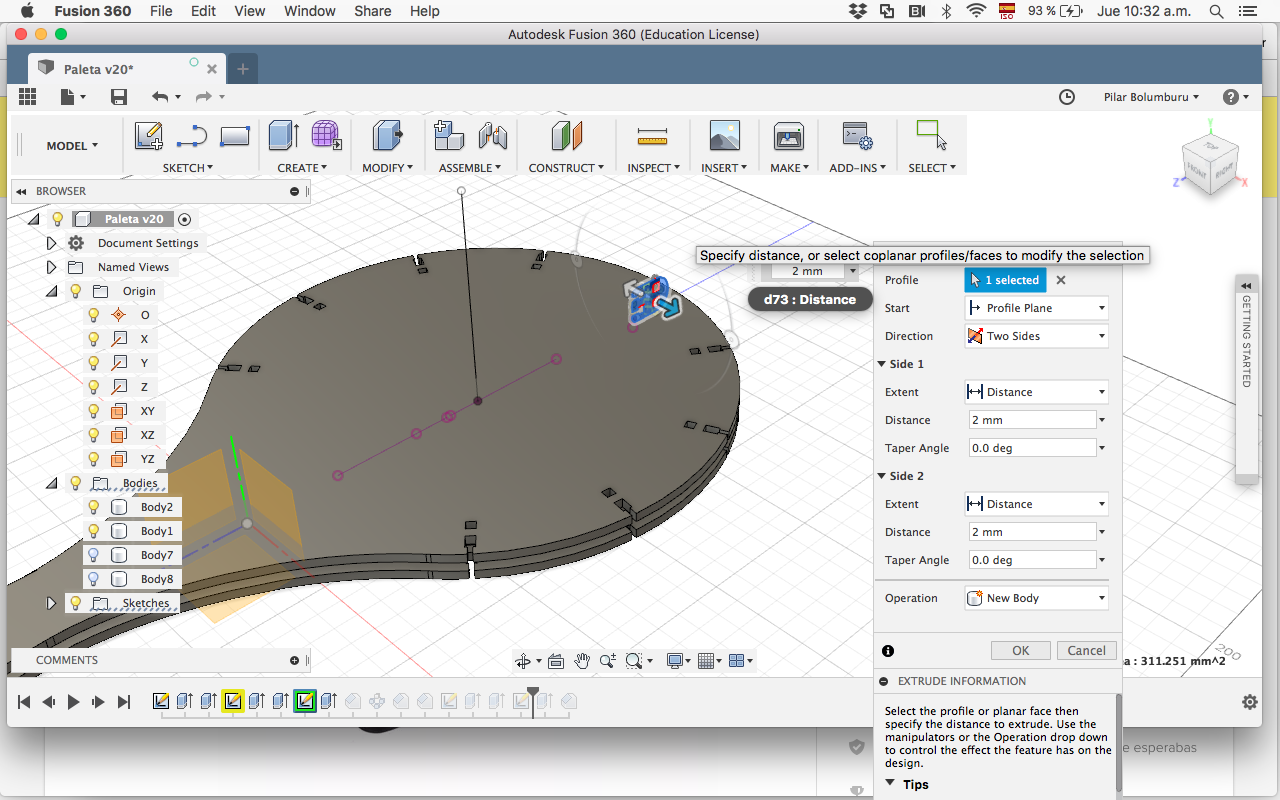Click the Side 1 Distance input field
This screenshot has height=800, width=1280.
(x=1032, y=420)
